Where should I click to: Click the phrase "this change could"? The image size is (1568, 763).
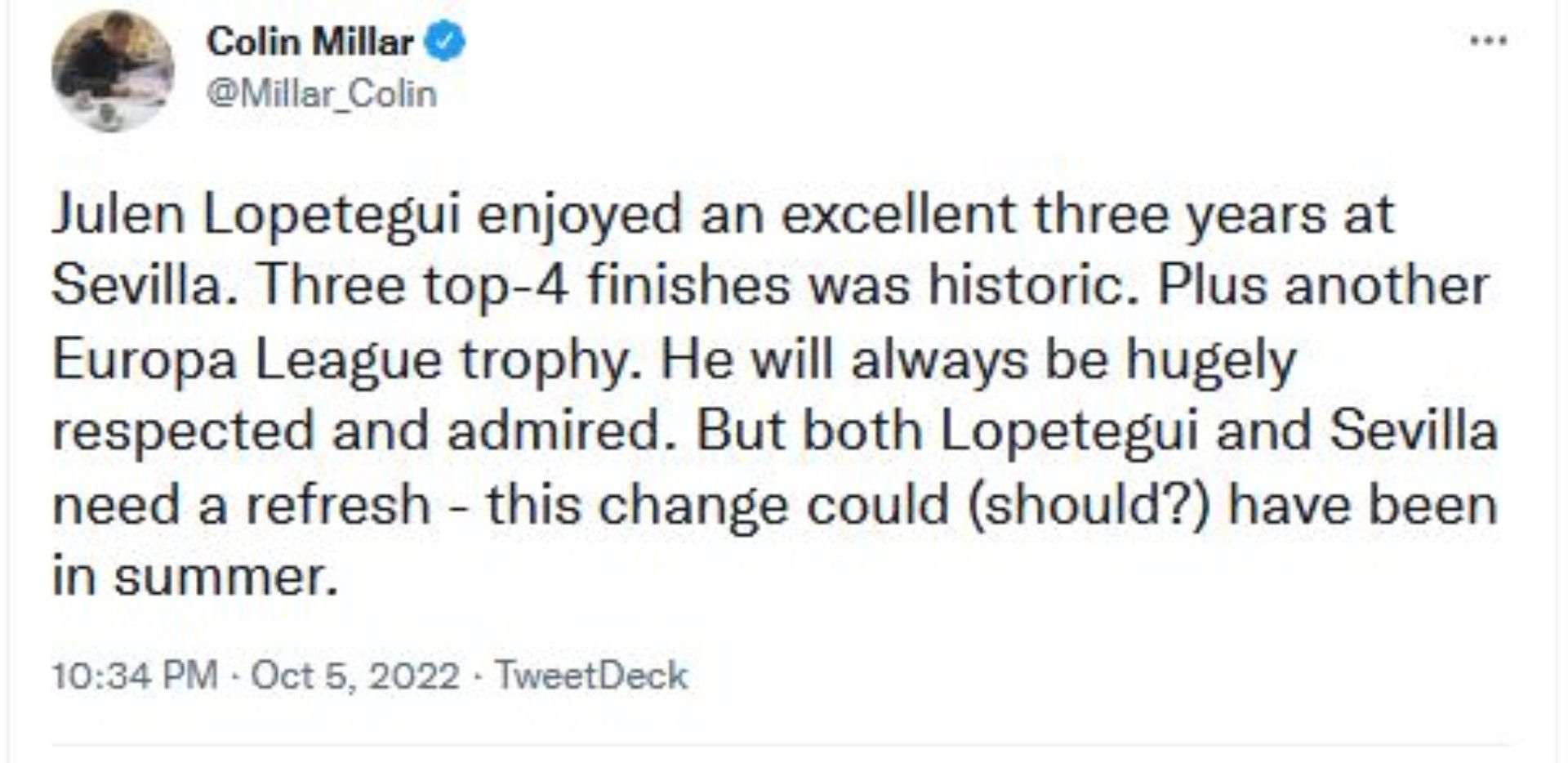pyautogui.click(x=718, y=504)
